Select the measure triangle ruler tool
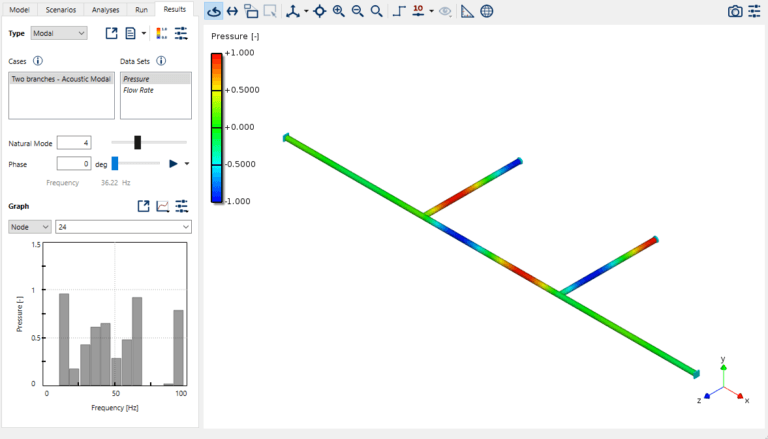The width and height of the screenshot is (768, 439). [467, 11]
